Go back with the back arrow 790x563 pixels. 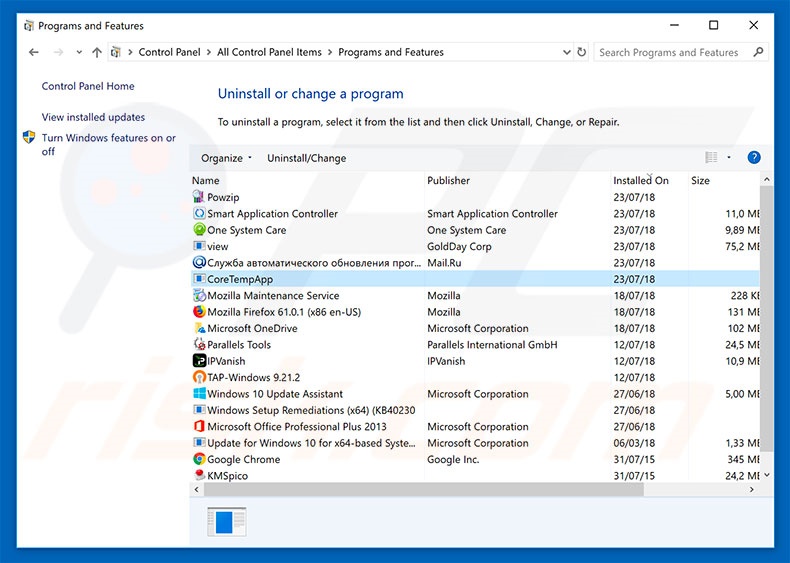click(x=34, y=52)
